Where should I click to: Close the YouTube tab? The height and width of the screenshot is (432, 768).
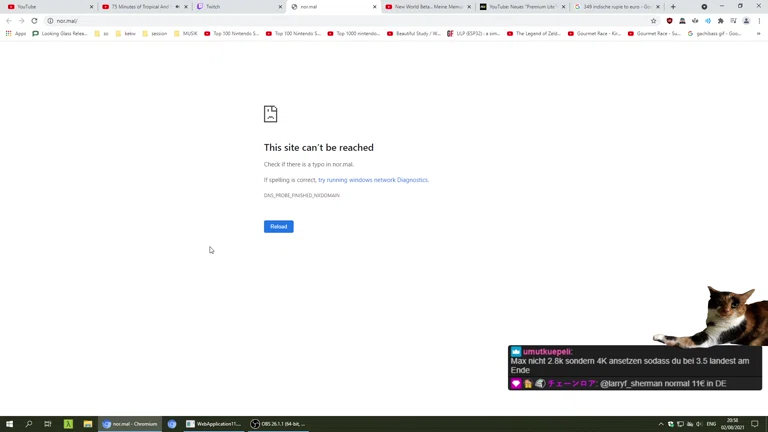pos(91,7)
